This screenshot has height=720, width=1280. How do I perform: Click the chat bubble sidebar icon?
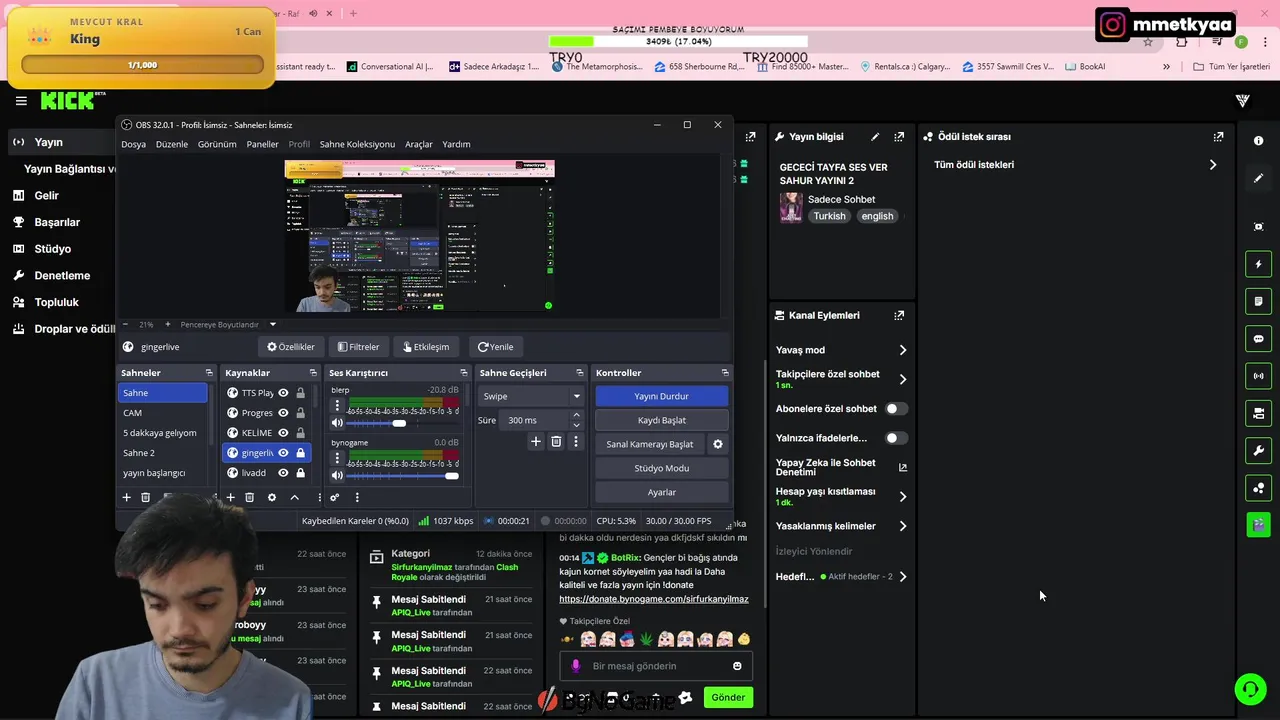[1258, 339]
